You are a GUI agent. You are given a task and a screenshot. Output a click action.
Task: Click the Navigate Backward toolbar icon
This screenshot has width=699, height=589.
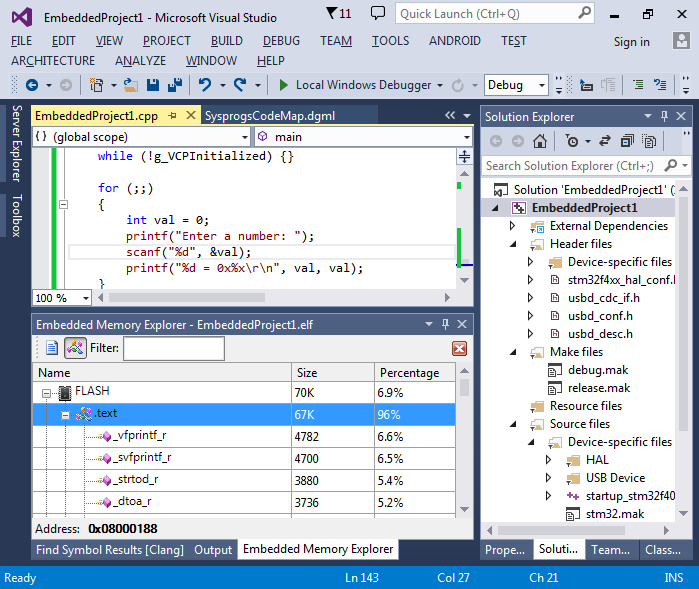click(32, 85)
